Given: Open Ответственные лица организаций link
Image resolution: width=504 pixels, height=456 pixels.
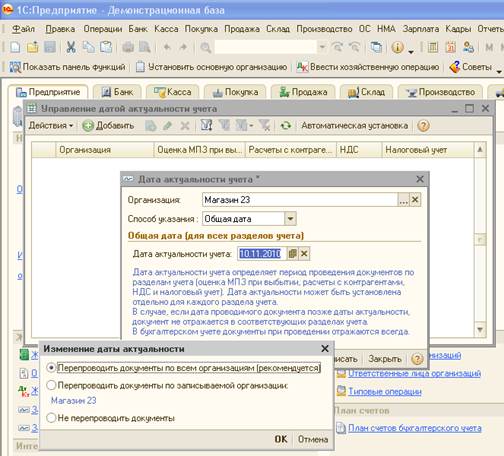Looking at the screenshot, I should [414, 374].
